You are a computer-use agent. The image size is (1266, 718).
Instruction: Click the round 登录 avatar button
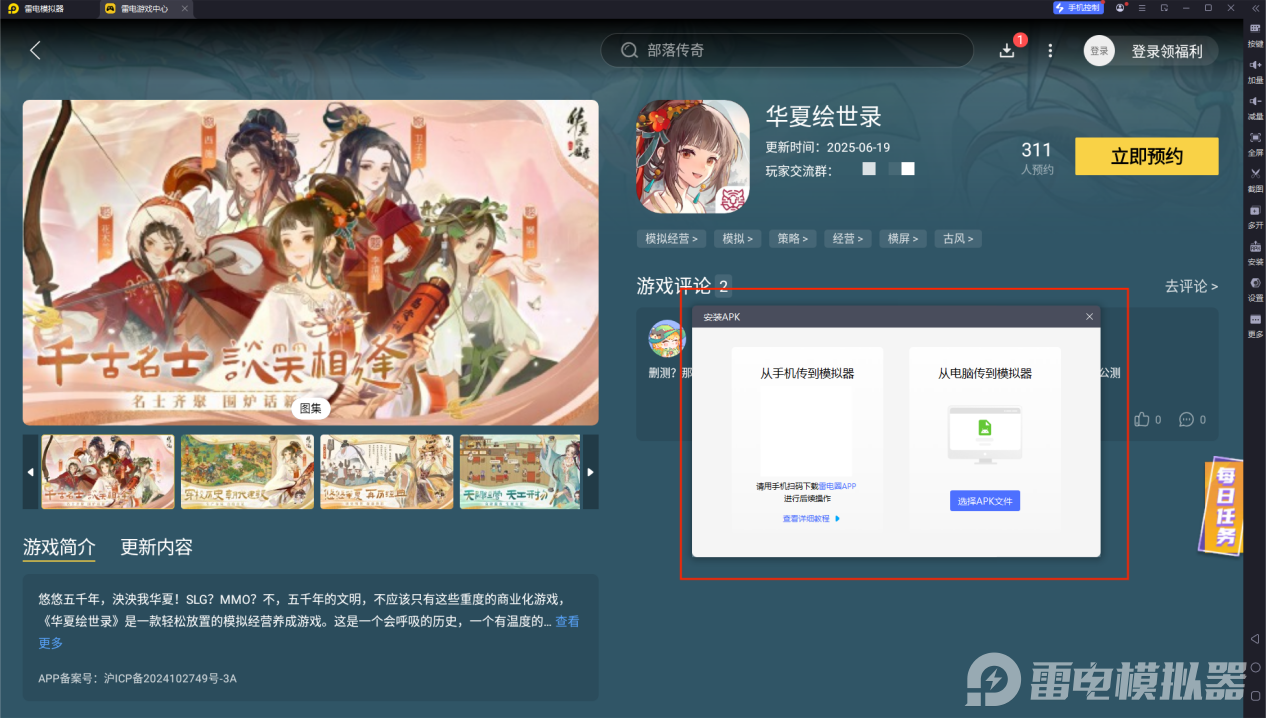click(1099, 51)
